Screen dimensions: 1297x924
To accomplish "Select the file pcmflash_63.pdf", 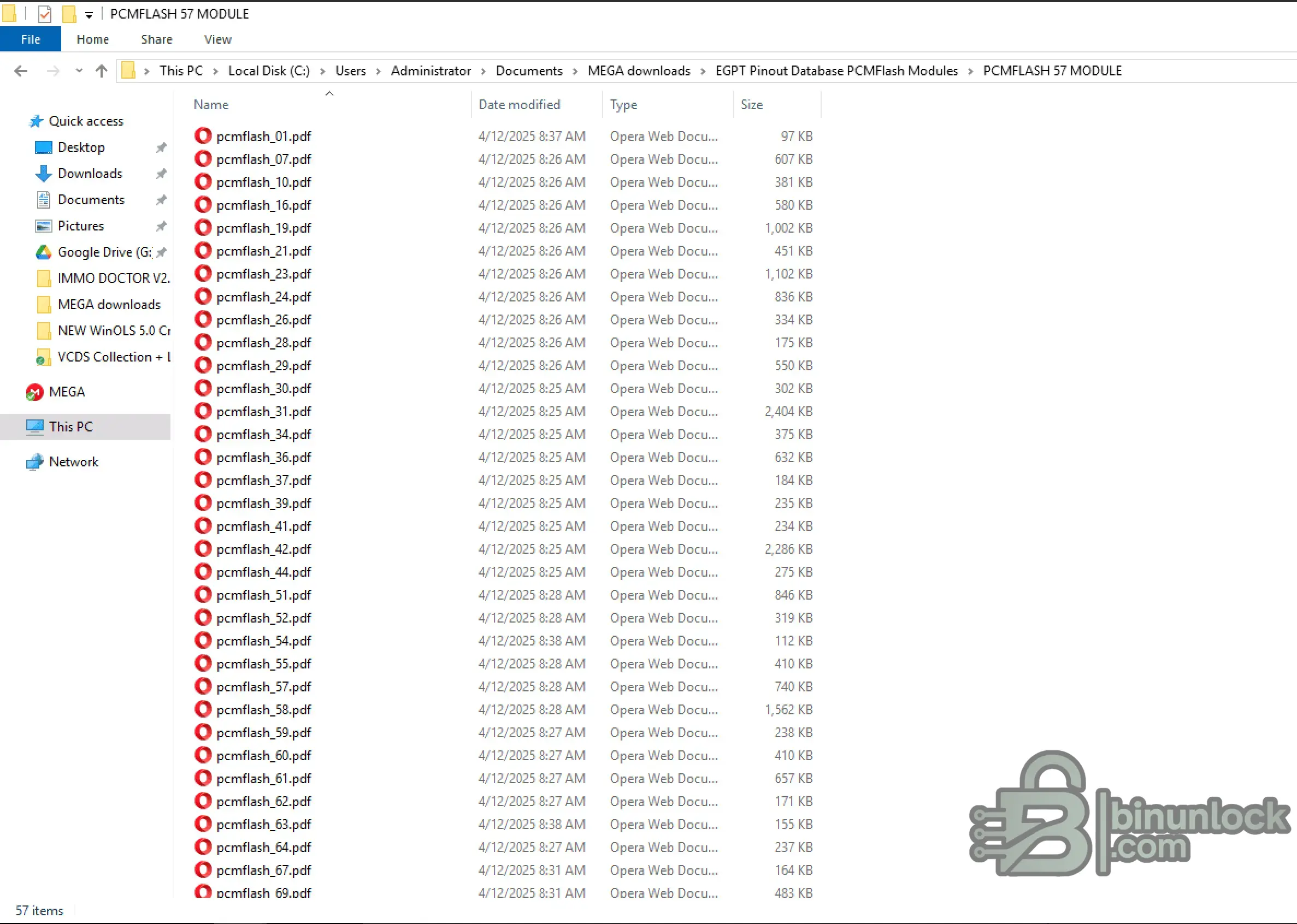I will tap(263, 825).
